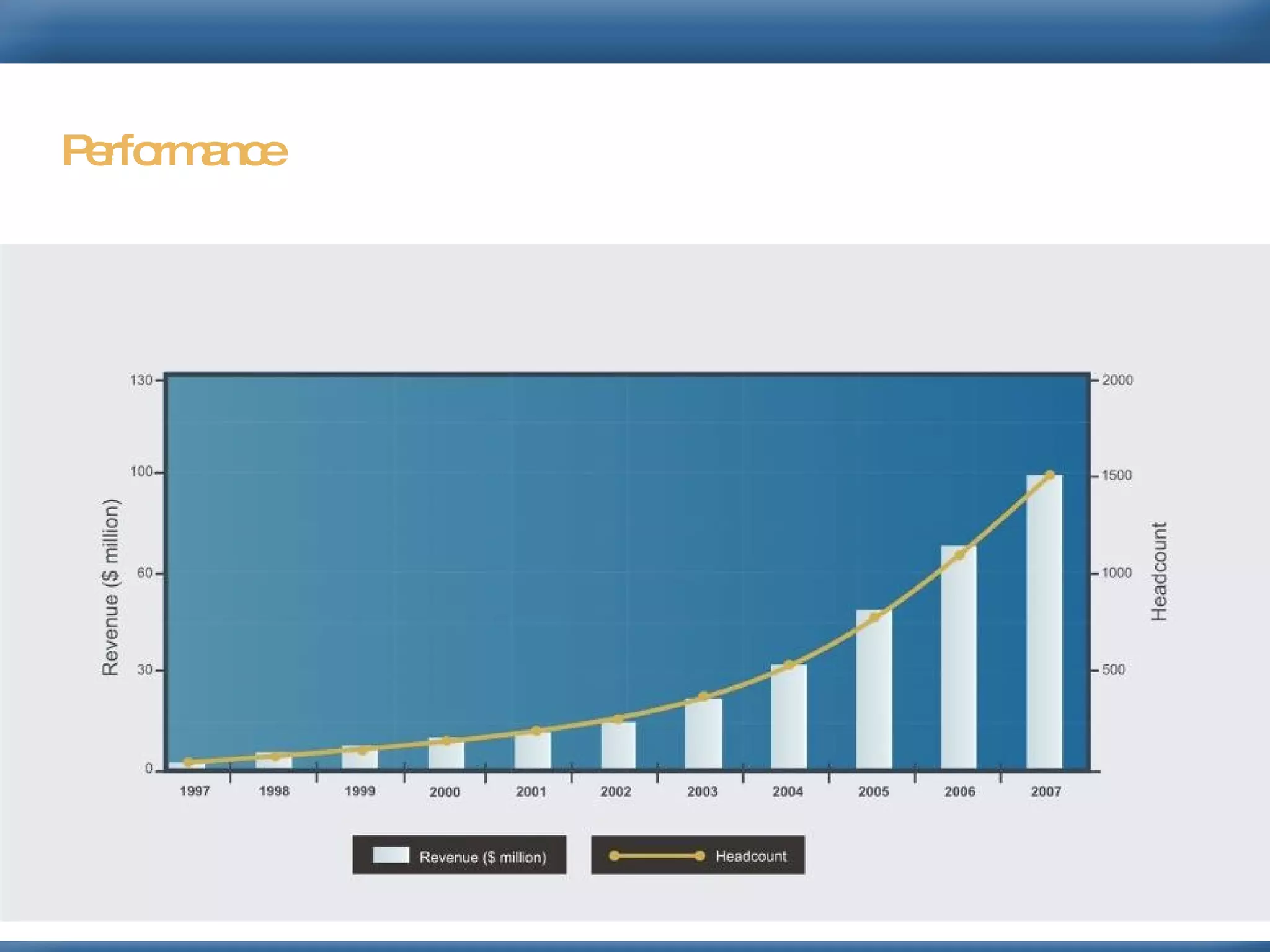
Task: Click the Revenue left axis title
Action: pos(110,586)
